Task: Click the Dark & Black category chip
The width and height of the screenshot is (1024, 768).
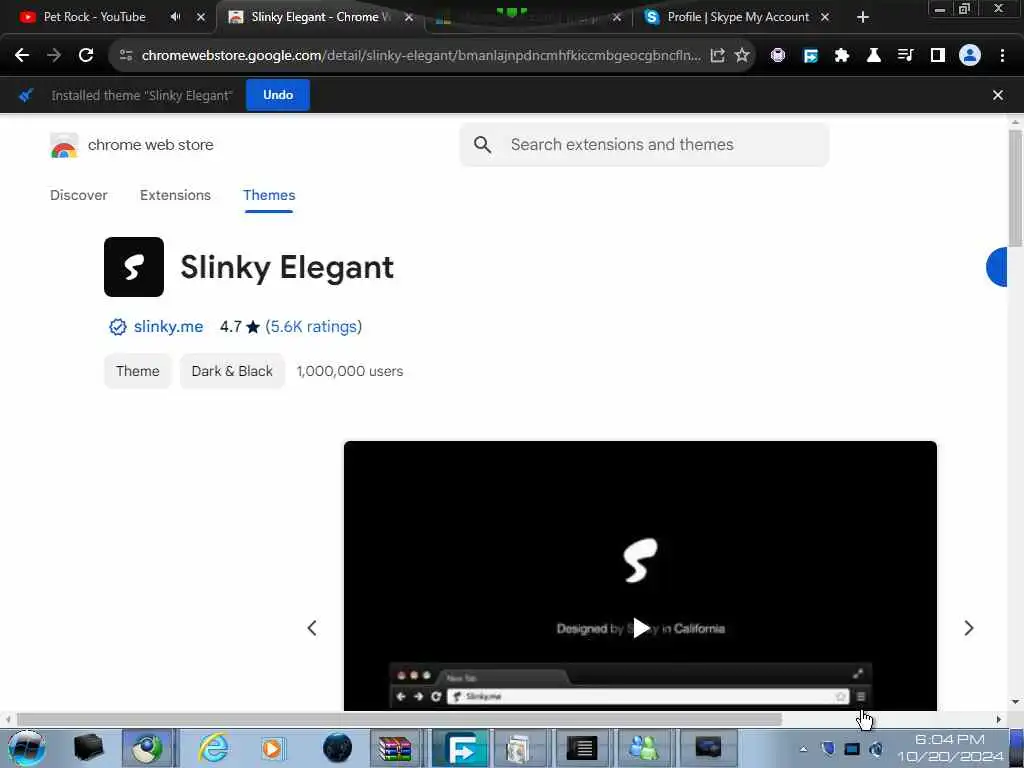Action: (x=232, y=371)
